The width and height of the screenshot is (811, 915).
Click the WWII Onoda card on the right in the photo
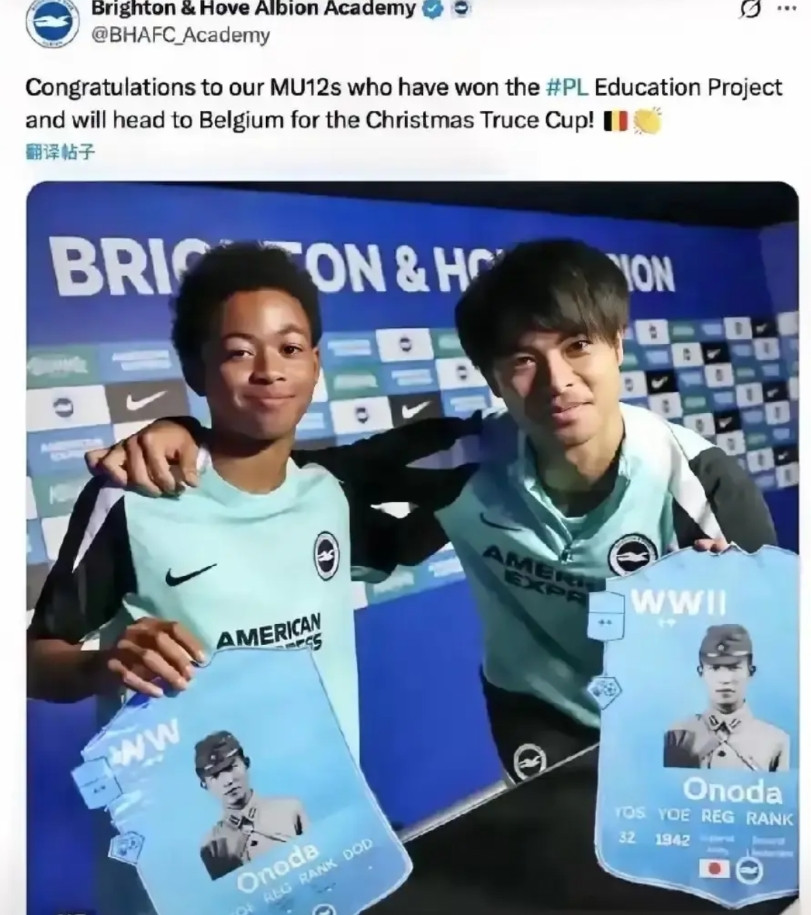tap(698, 724)
